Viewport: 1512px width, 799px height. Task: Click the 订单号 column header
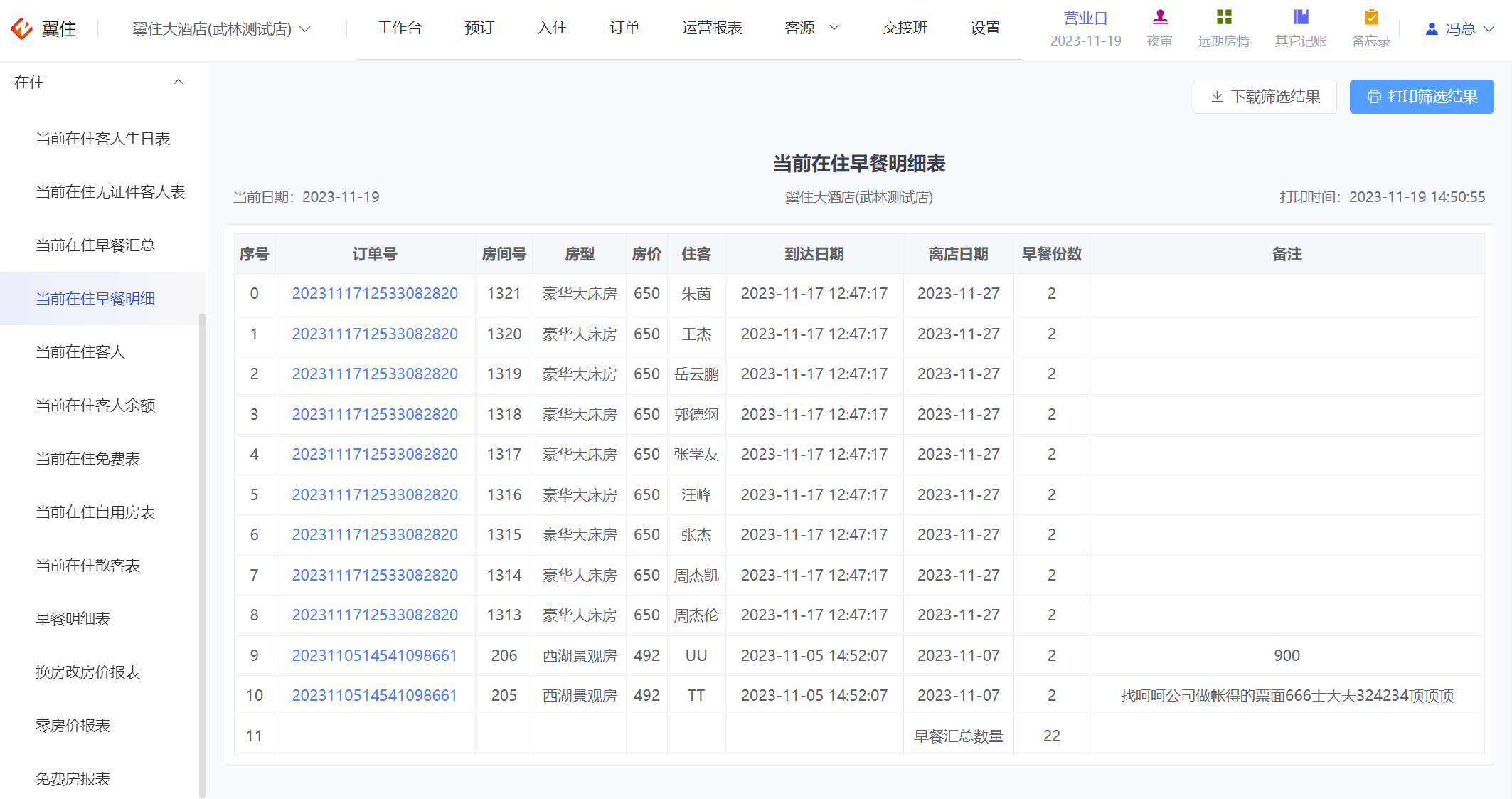(x=375, y=254)
